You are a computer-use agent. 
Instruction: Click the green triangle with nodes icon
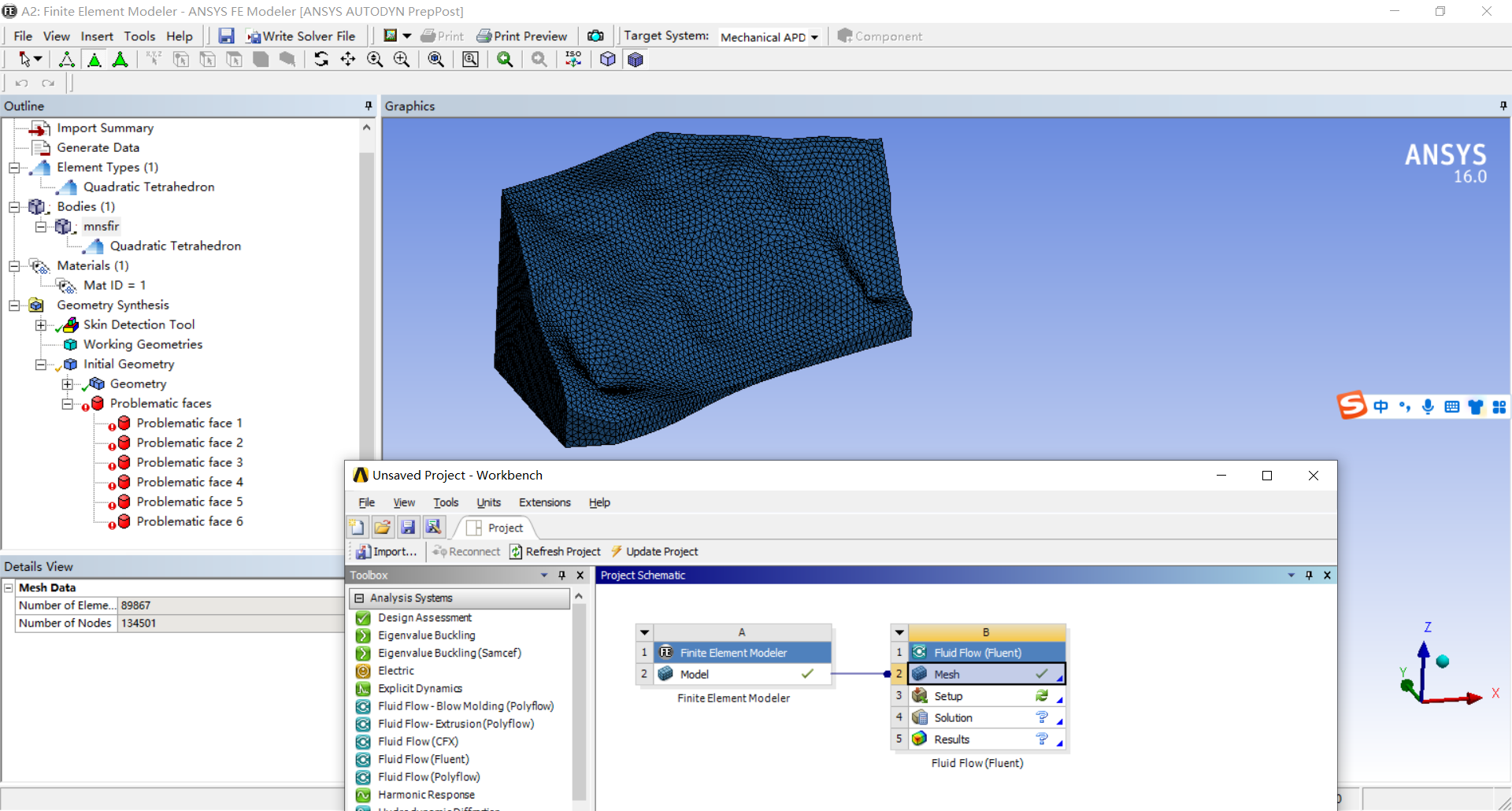click(x=120, y=59)
